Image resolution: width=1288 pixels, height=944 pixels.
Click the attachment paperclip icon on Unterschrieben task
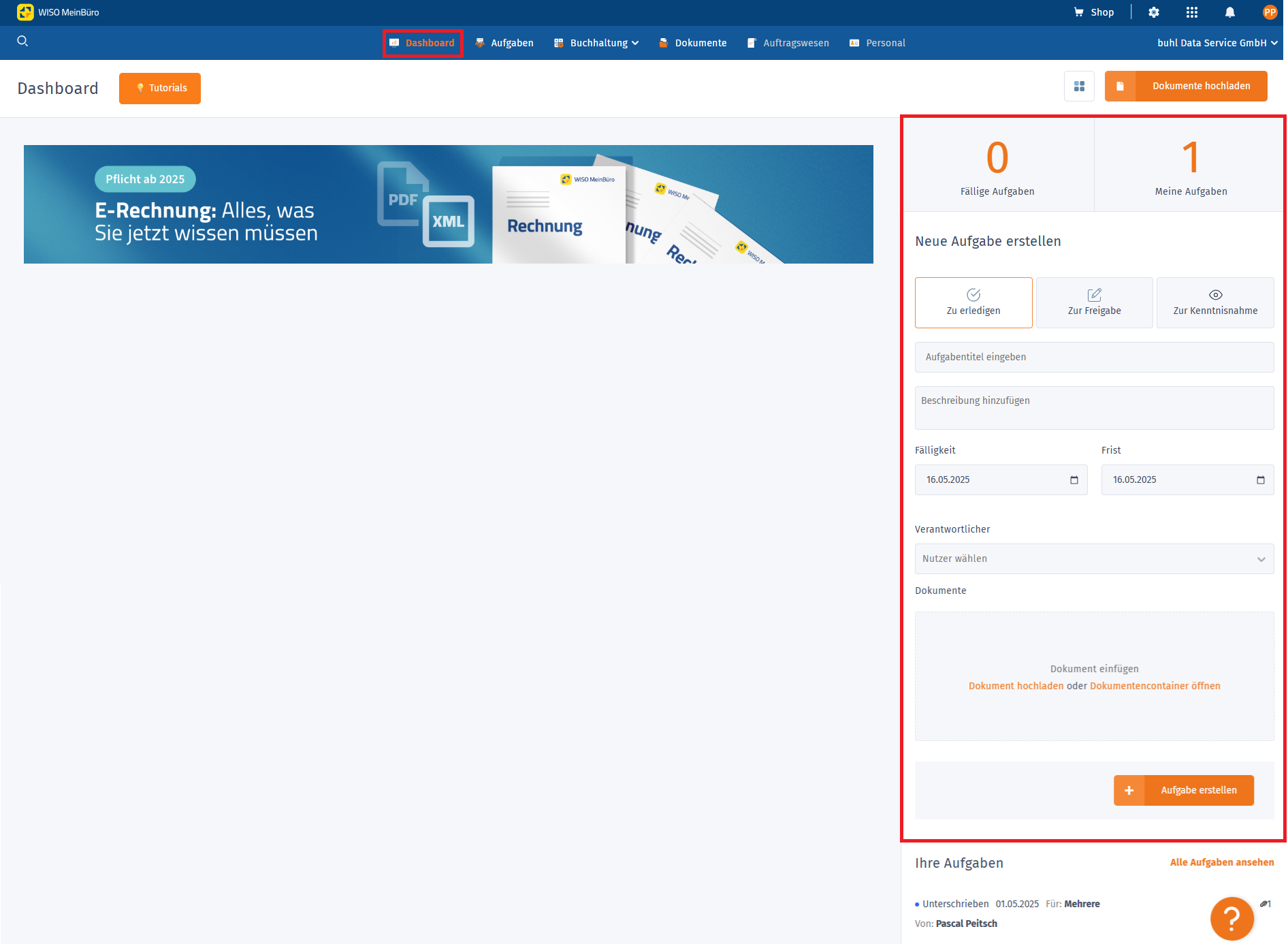coord(1265,904)
